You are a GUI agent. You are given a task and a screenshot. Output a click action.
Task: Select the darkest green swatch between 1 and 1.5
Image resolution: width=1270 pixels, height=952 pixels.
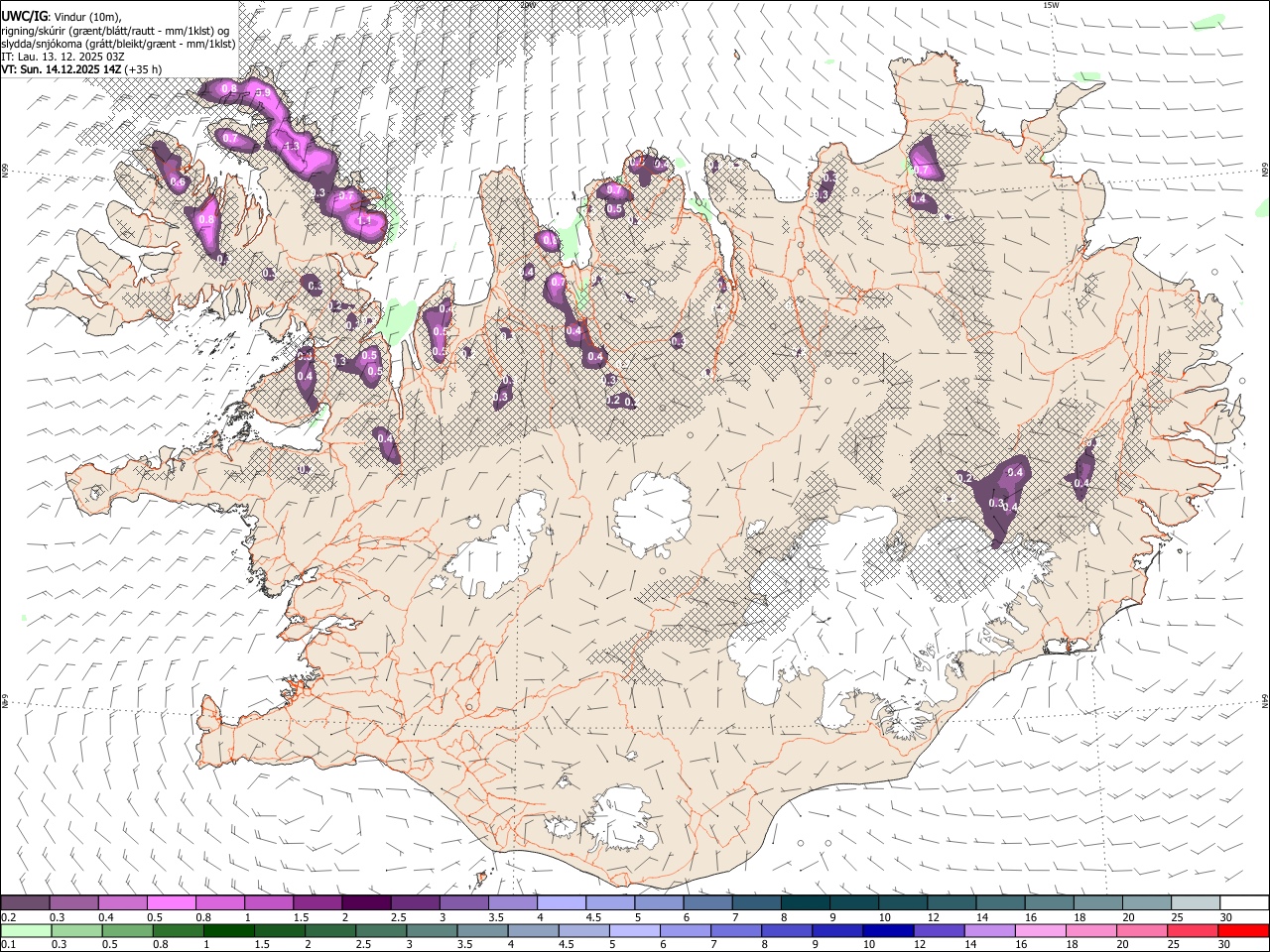tap(228, 930)
